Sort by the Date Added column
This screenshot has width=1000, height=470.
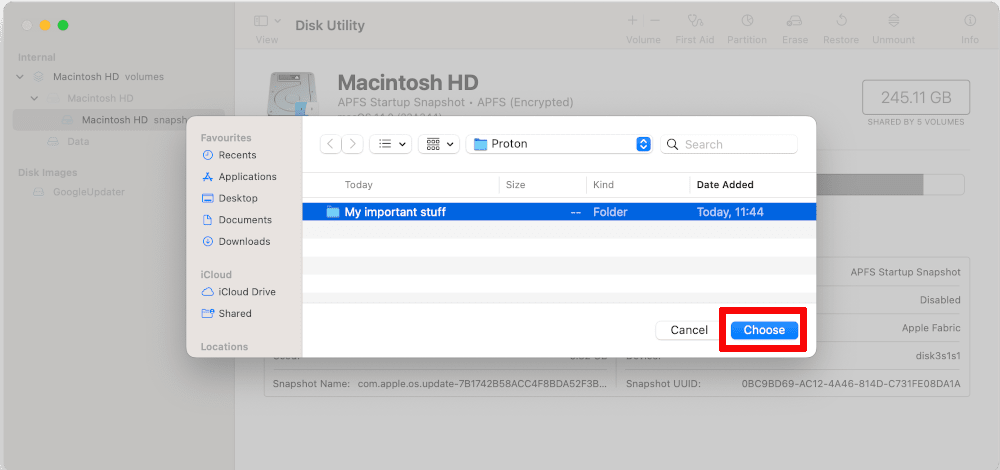point(725,185)
